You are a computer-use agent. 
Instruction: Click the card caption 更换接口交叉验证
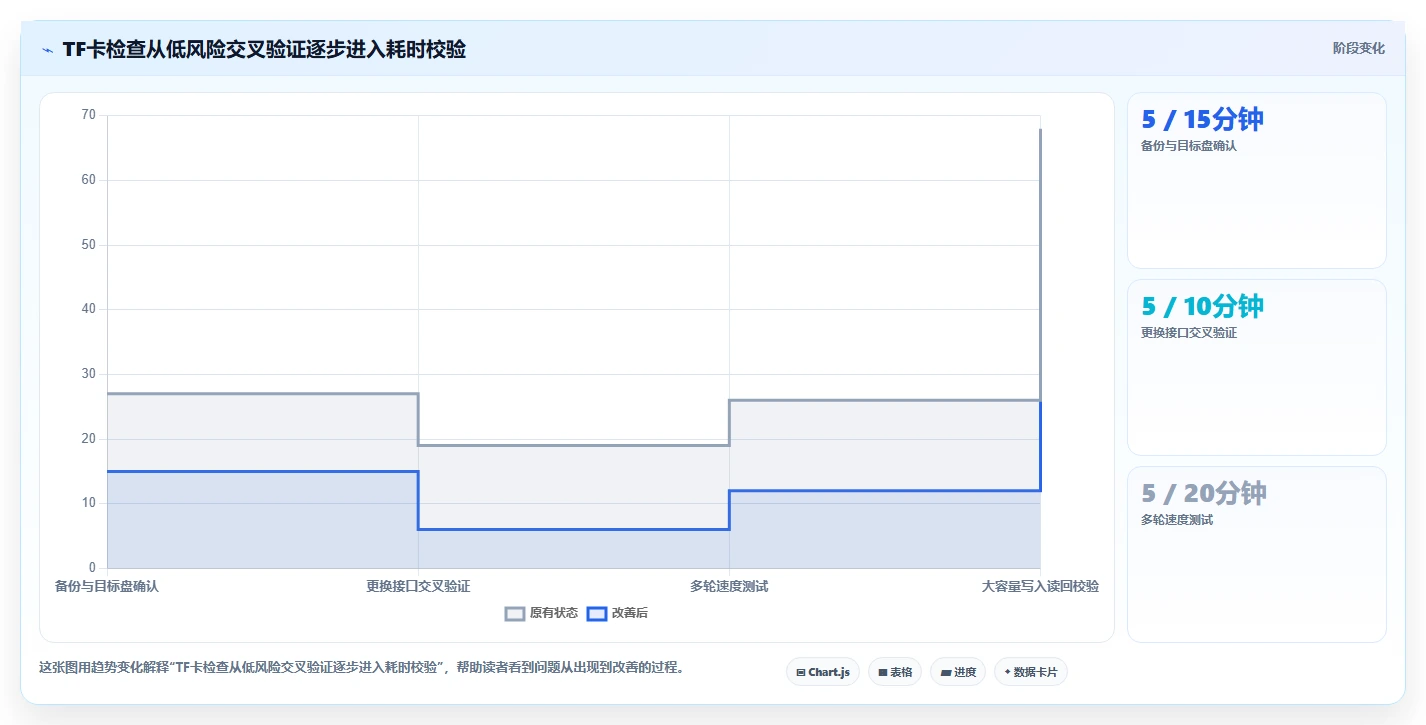pyautogui.click(x=1189, y=333)
